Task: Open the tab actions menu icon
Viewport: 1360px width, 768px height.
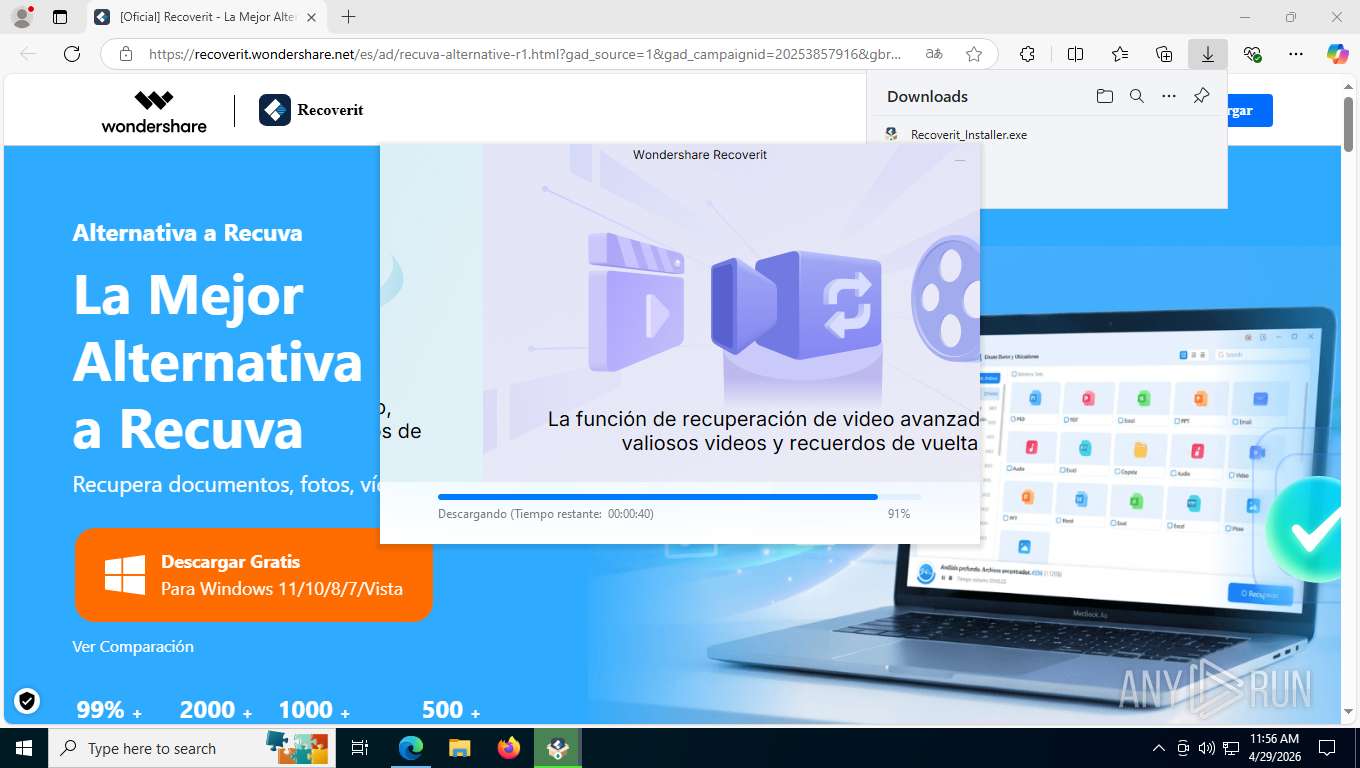Action: pos(60,17)
